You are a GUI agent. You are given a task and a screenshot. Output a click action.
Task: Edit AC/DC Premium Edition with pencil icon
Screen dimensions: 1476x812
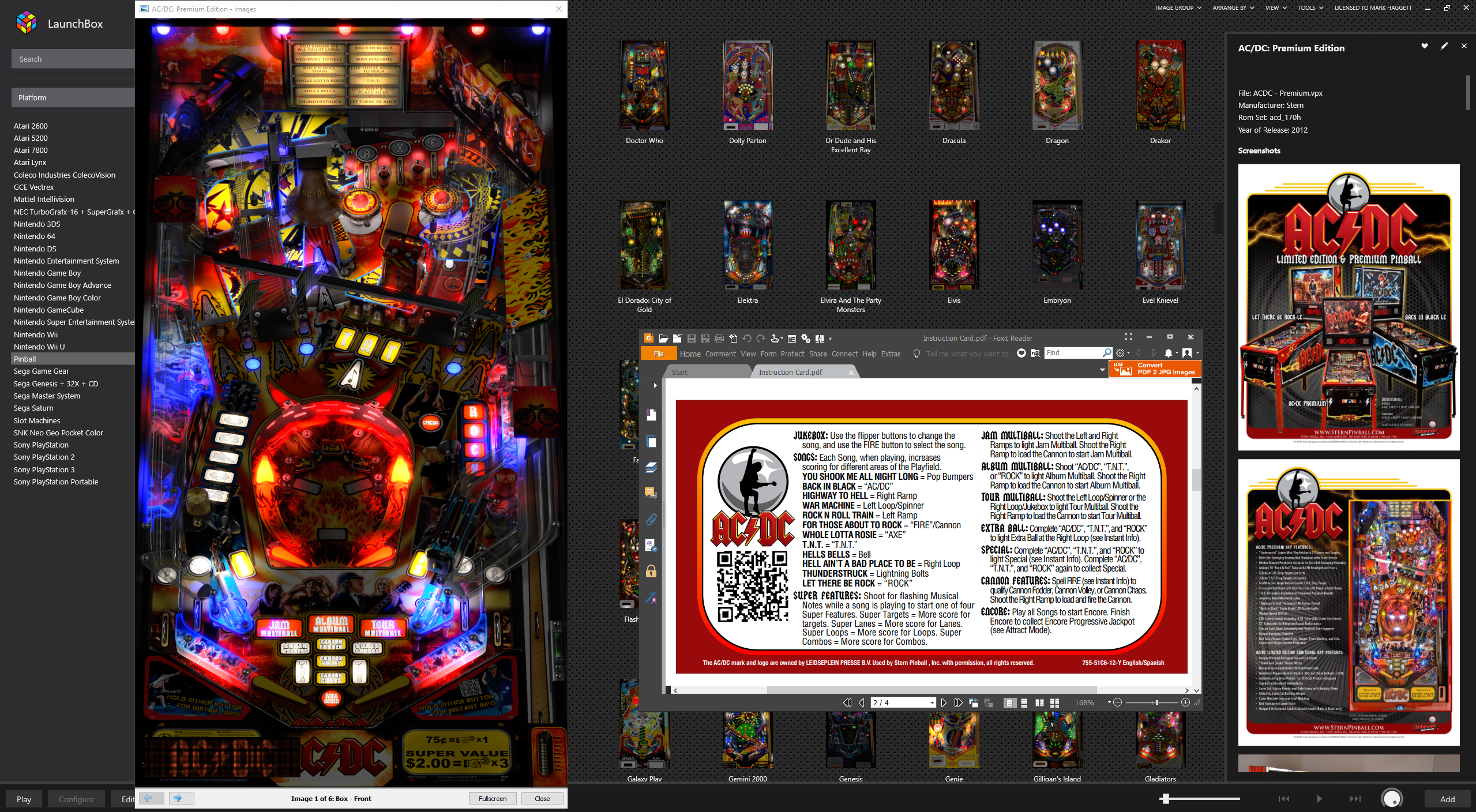[1444, 46]
